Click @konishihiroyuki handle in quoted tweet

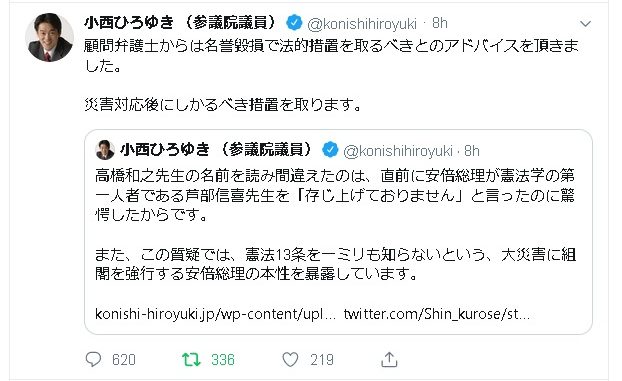[x=398, y=151]
